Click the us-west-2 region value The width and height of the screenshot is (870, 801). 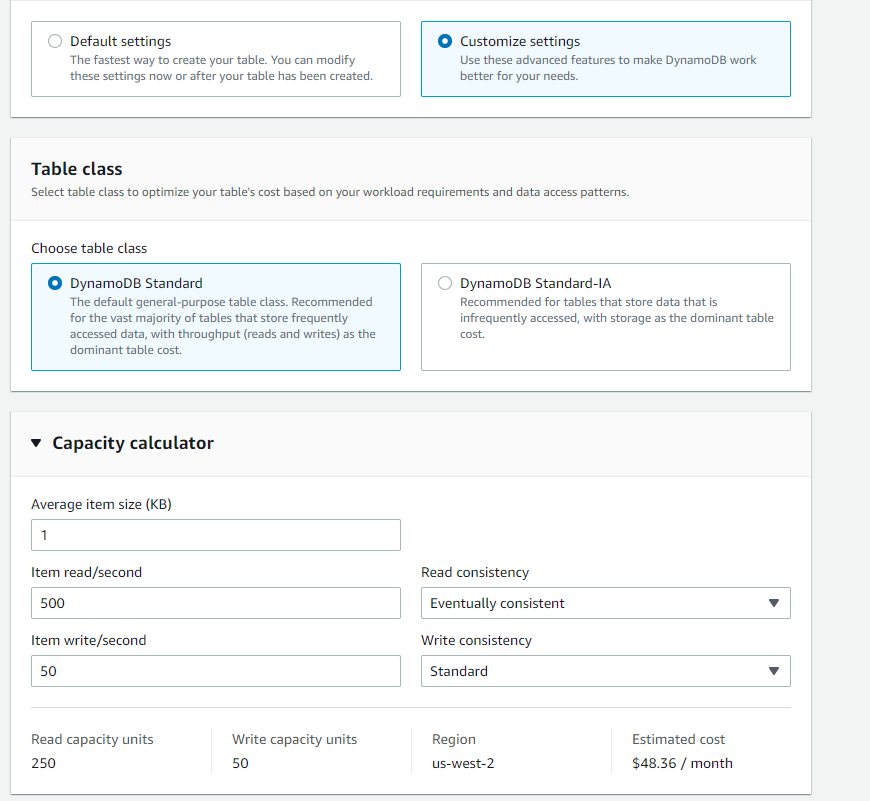point(454,763)
